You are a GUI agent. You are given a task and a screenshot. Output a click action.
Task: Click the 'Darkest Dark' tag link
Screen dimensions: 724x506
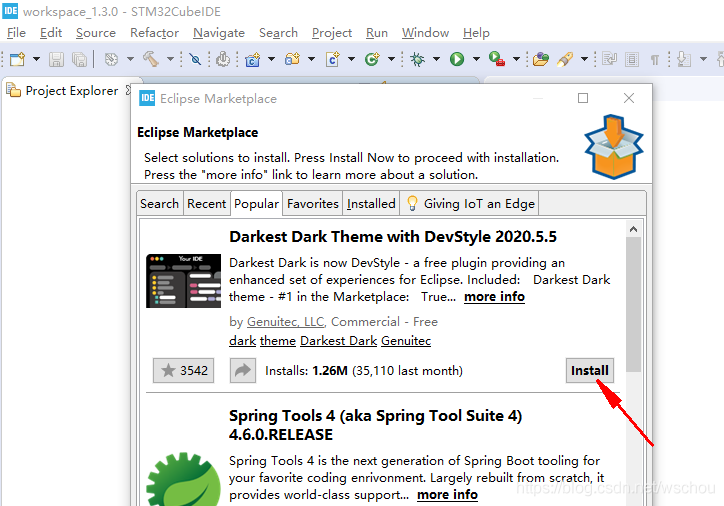[338, 341]
